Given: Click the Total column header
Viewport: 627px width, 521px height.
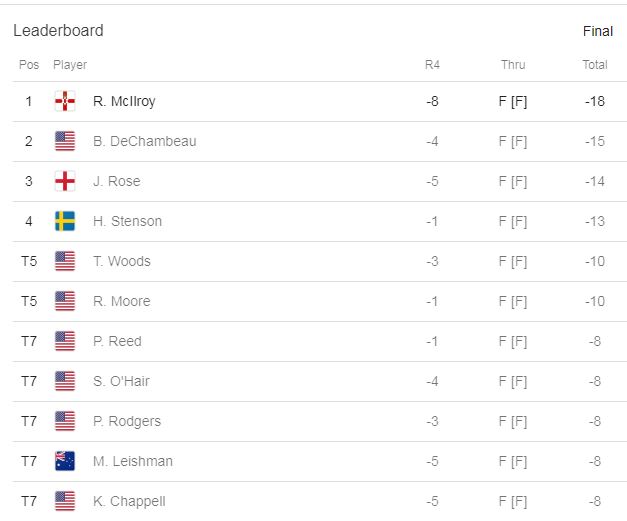Looking at the screenshot, I should (x=595, y=65).
